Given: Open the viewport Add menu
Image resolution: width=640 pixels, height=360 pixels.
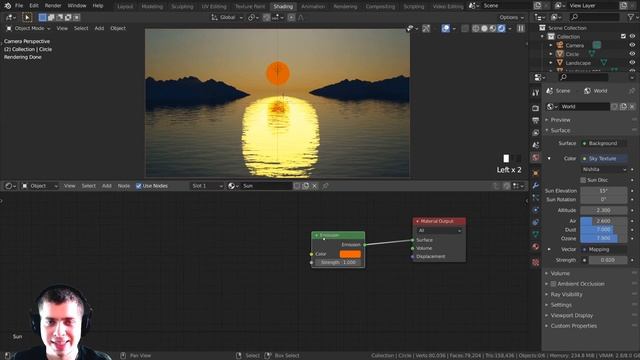Looking at the screenshot, I should (99, 28).
